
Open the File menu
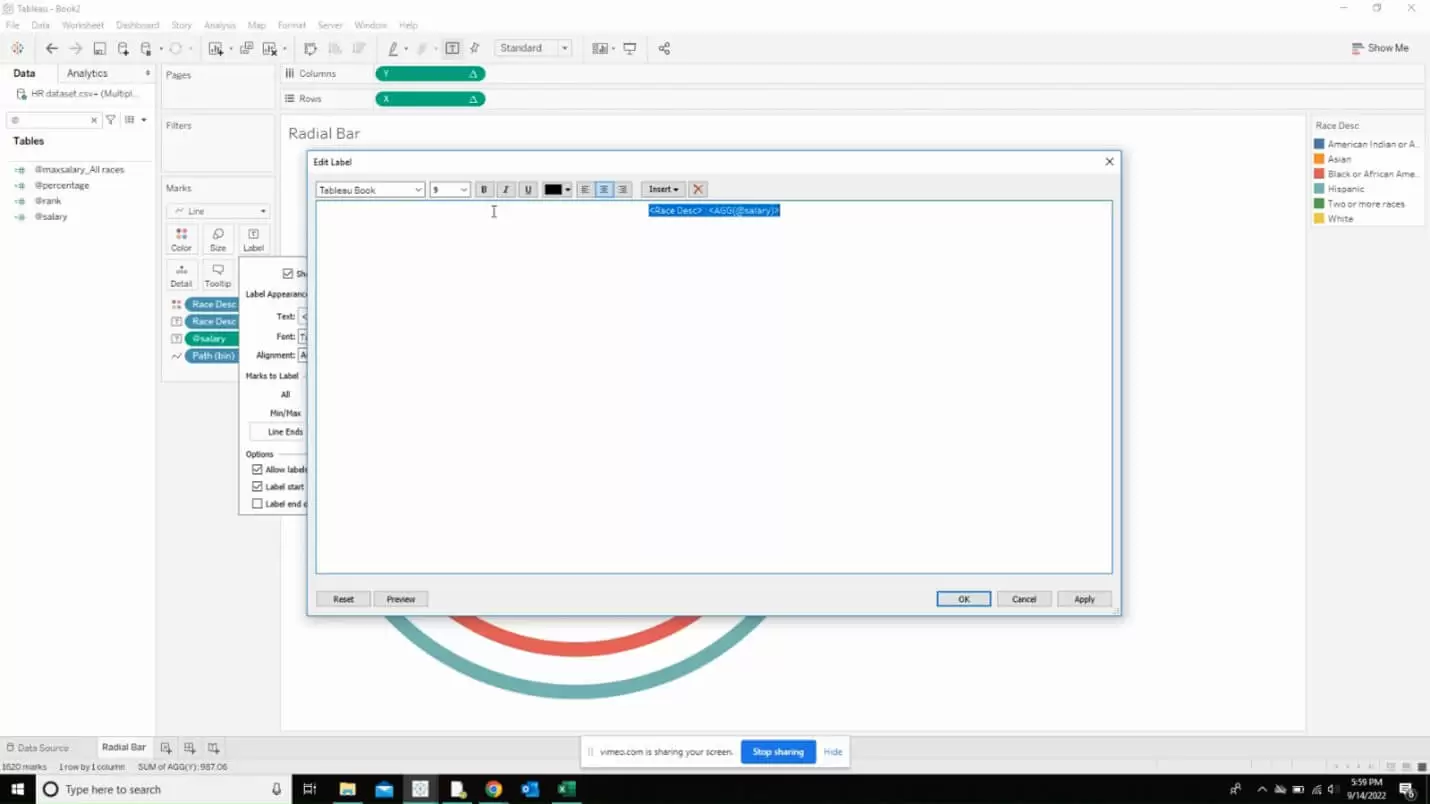(13, 25)
